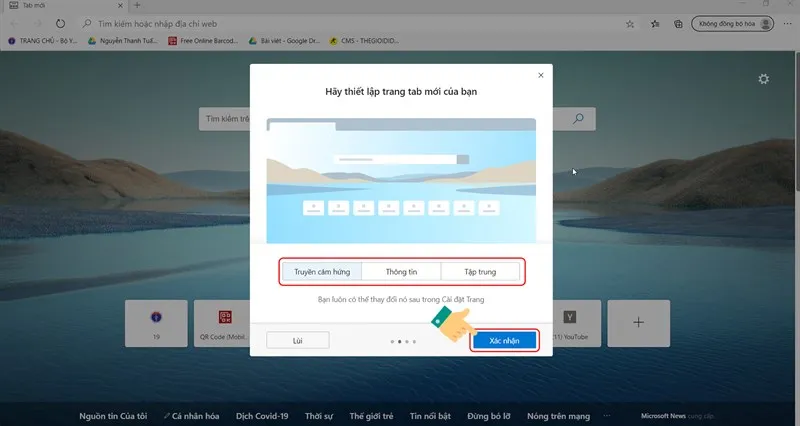Open 'CMS - THEGIOIDID...' bookmark
This screenshot has height=426, width=800.
[x=364, y=41]
